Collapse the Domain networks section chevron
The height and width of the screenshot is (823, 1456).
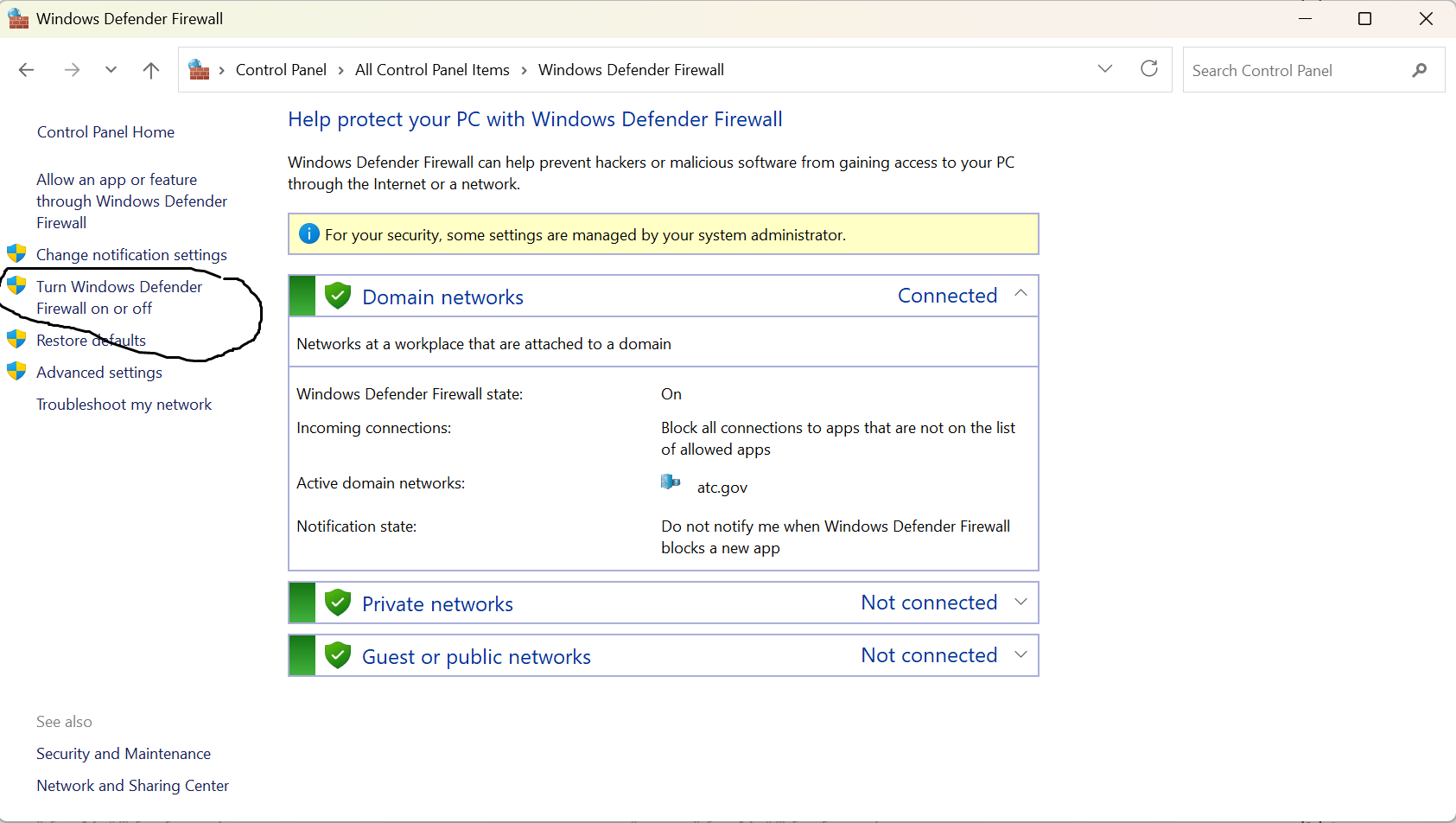pyautogui.click(x=1020, y=293)
